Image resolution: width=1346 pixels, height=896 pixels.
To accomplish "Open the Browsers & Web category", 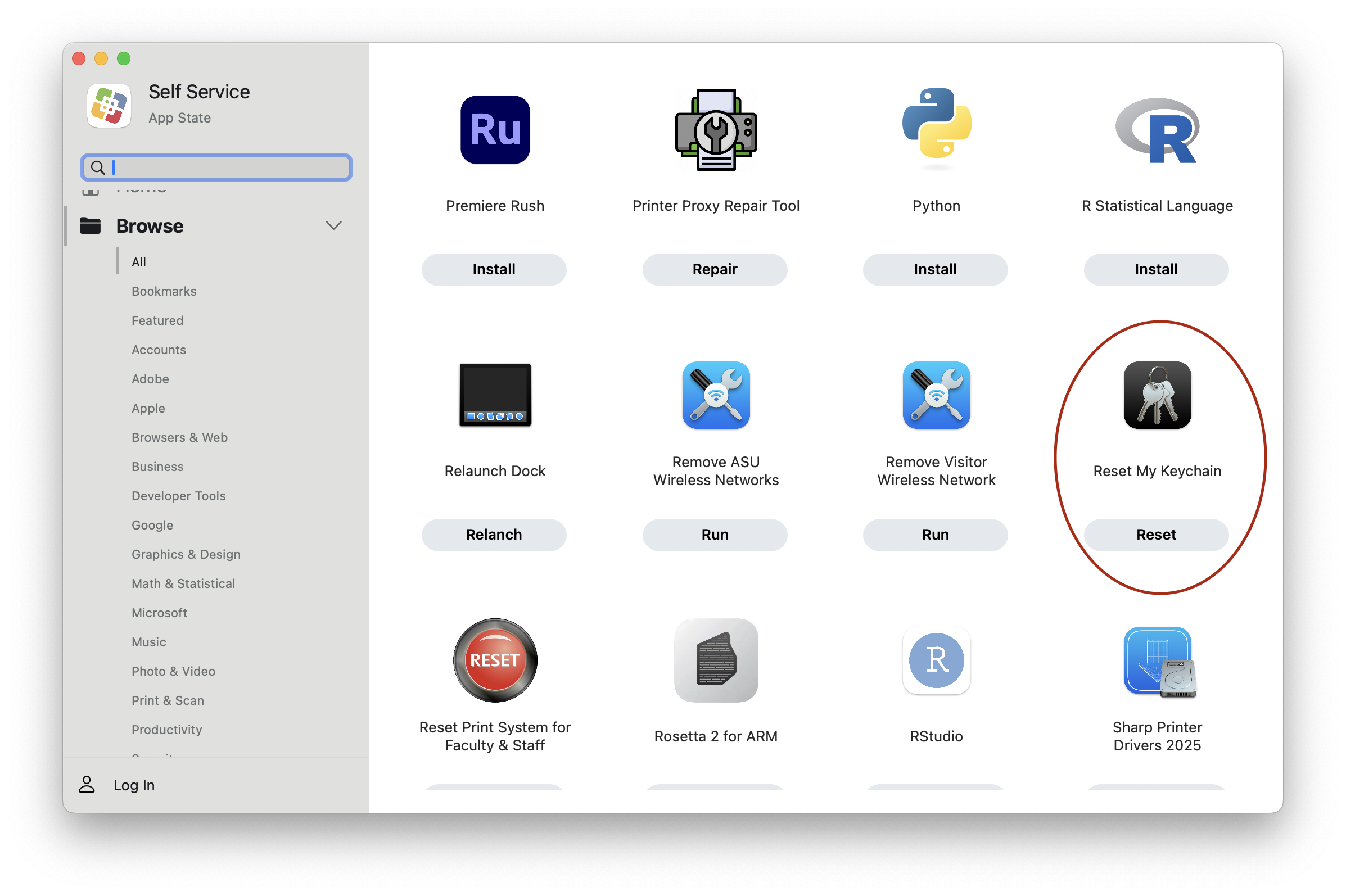I will tap(179, 437).
